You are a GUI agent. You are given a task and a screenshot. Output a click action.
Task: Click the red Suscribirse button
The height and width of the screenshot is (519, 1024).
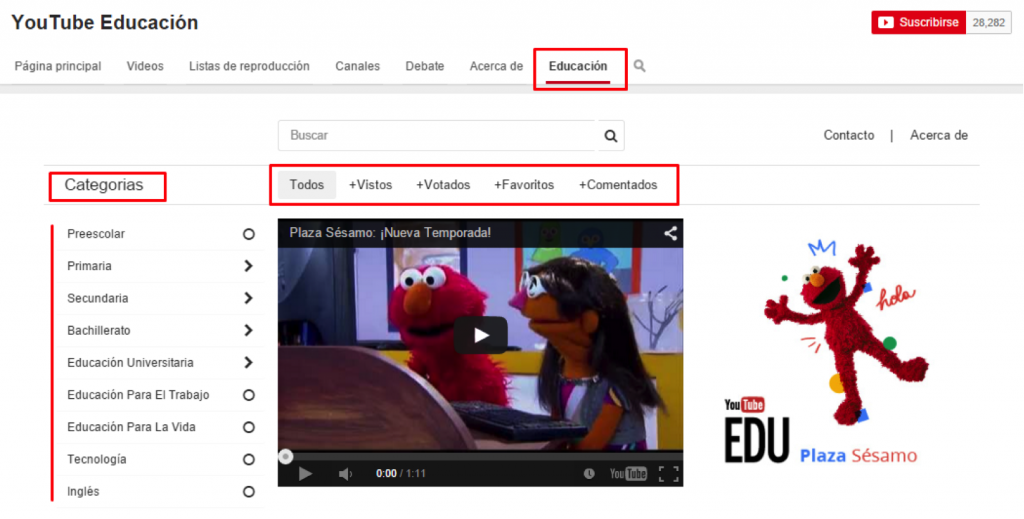pyautogui.click(x=918, y=23)
